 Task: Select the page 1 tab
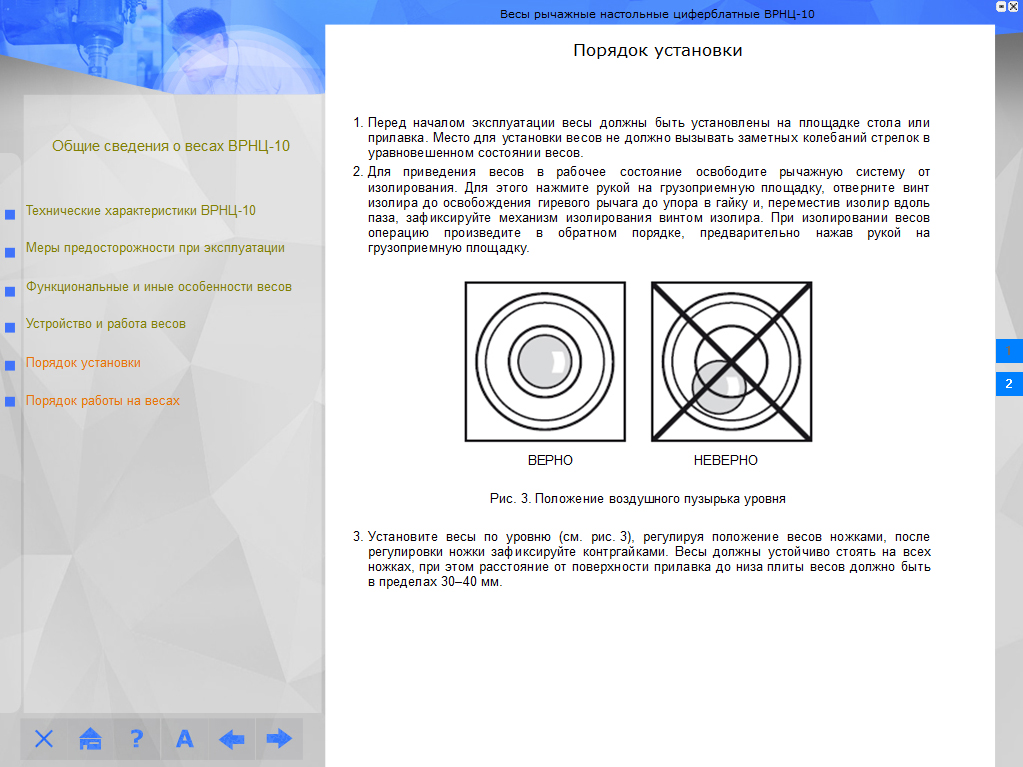coord(1008,351)
